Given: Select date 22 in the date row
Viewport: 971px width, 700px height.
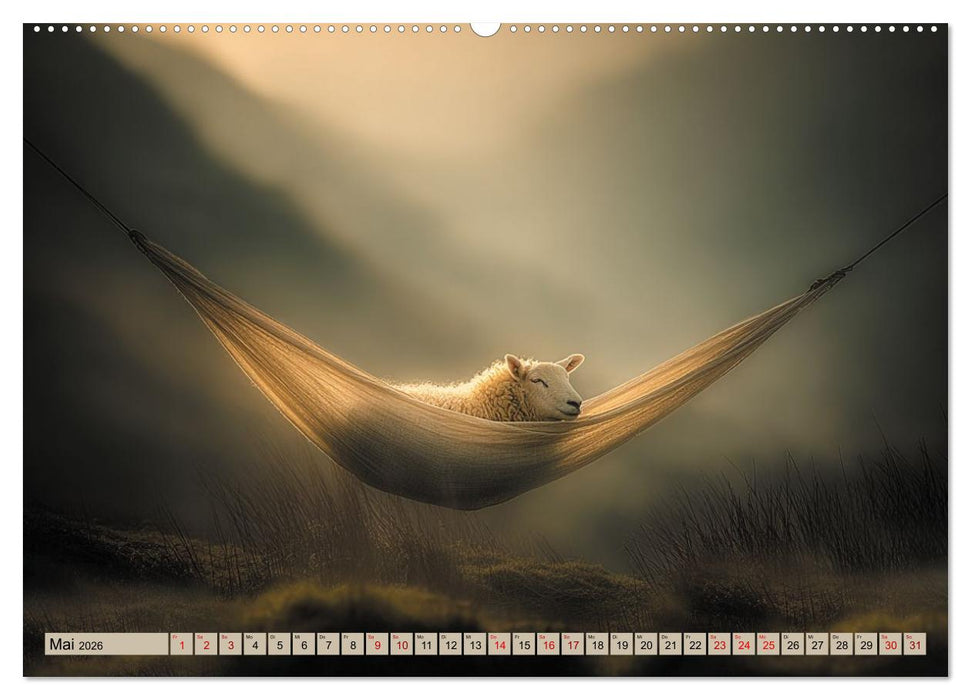Looking at the screenshot, I should [x=694, y=645].
